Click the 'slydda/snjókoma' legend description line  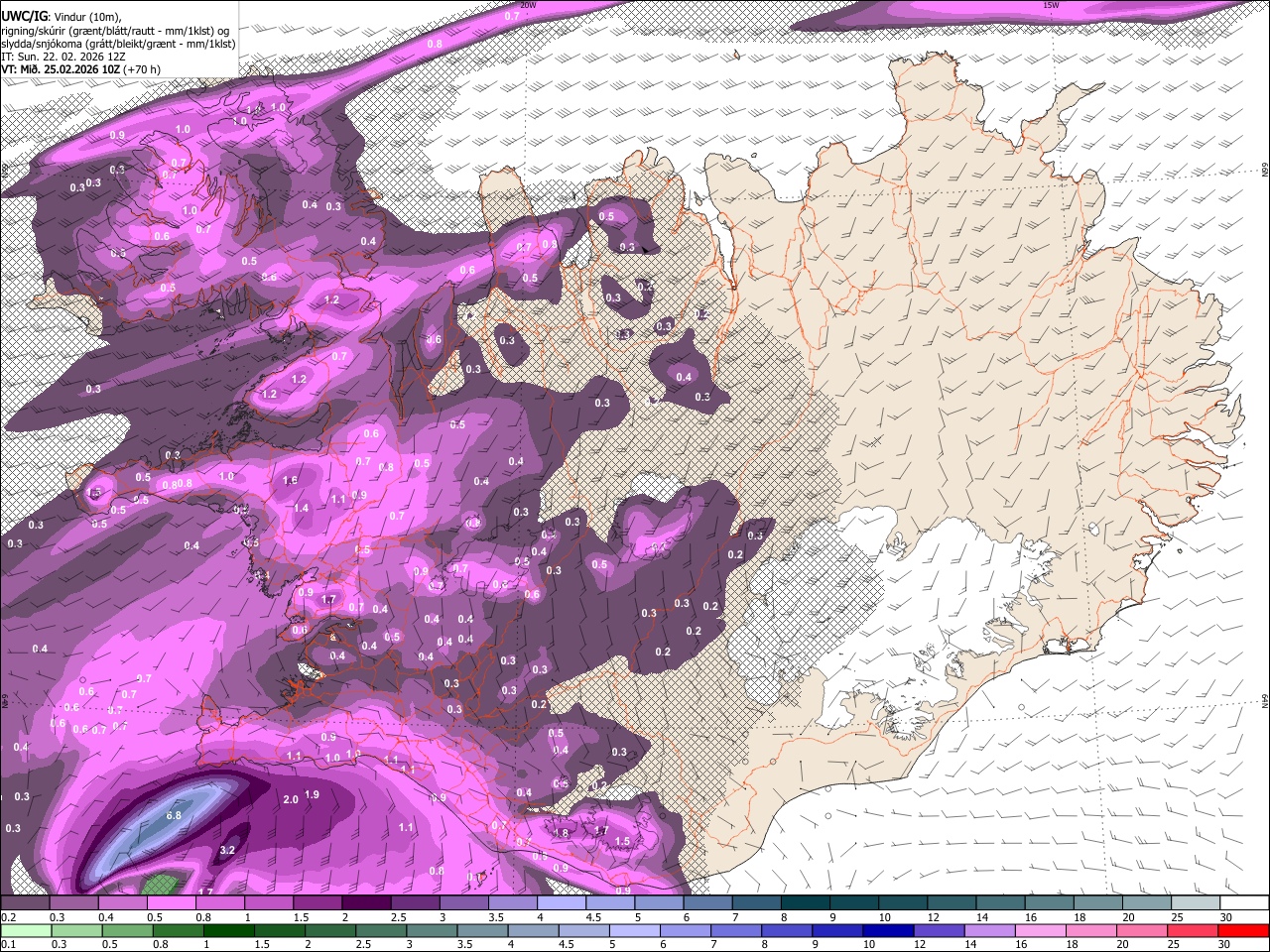tap(118, 44)
